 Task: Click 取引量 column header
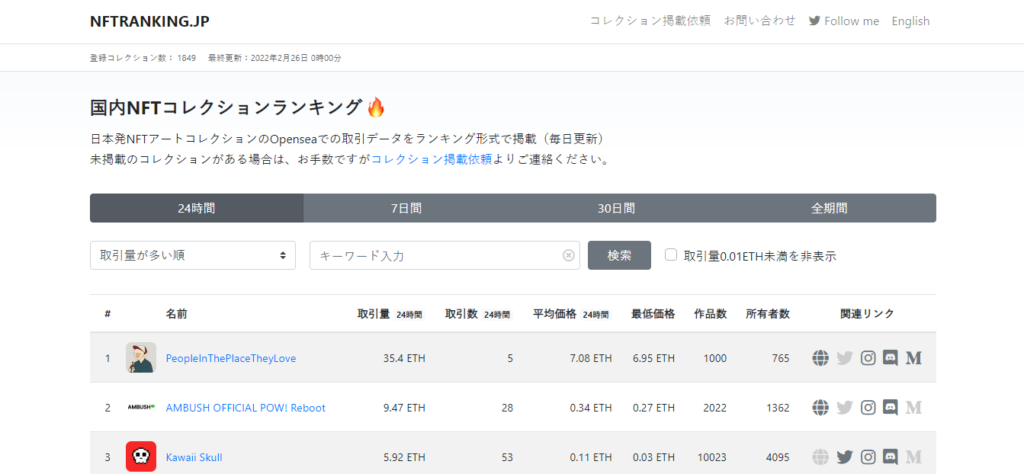point(390,314)
